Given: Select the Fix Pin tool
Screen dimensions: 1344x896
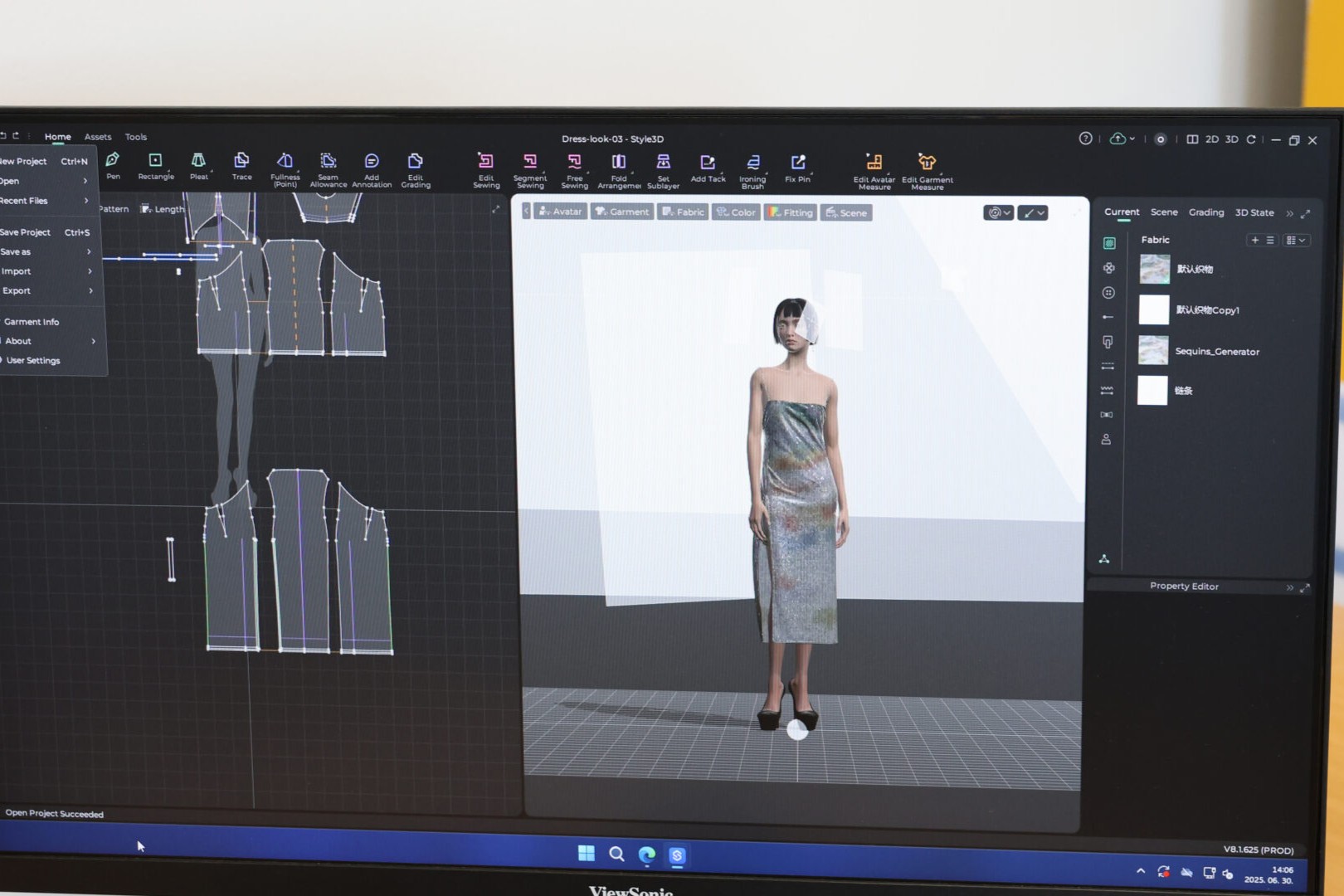Looking at the screenshot, I should coord(797,168).
